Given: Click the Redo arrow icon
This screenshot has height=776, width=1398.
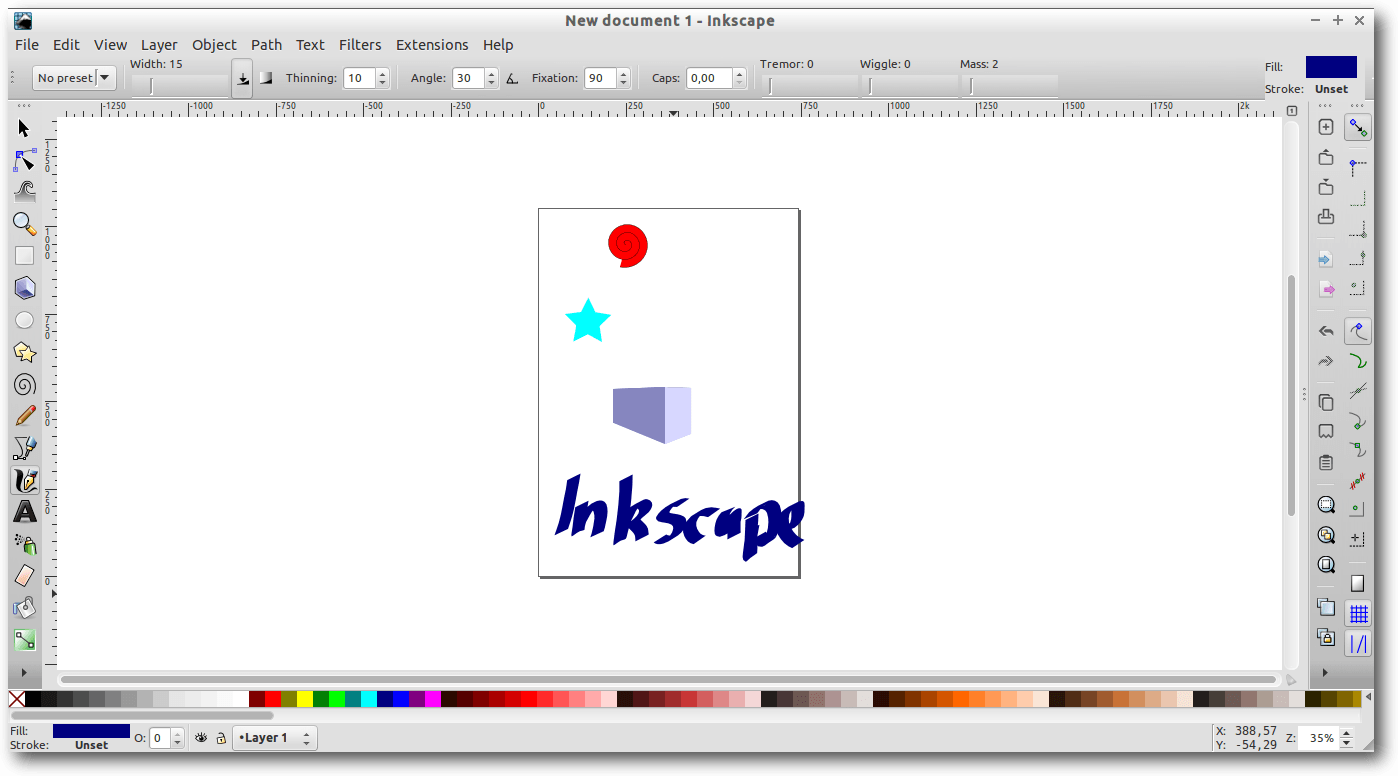Looking at the screenshot, I should tap(1326, 361).
